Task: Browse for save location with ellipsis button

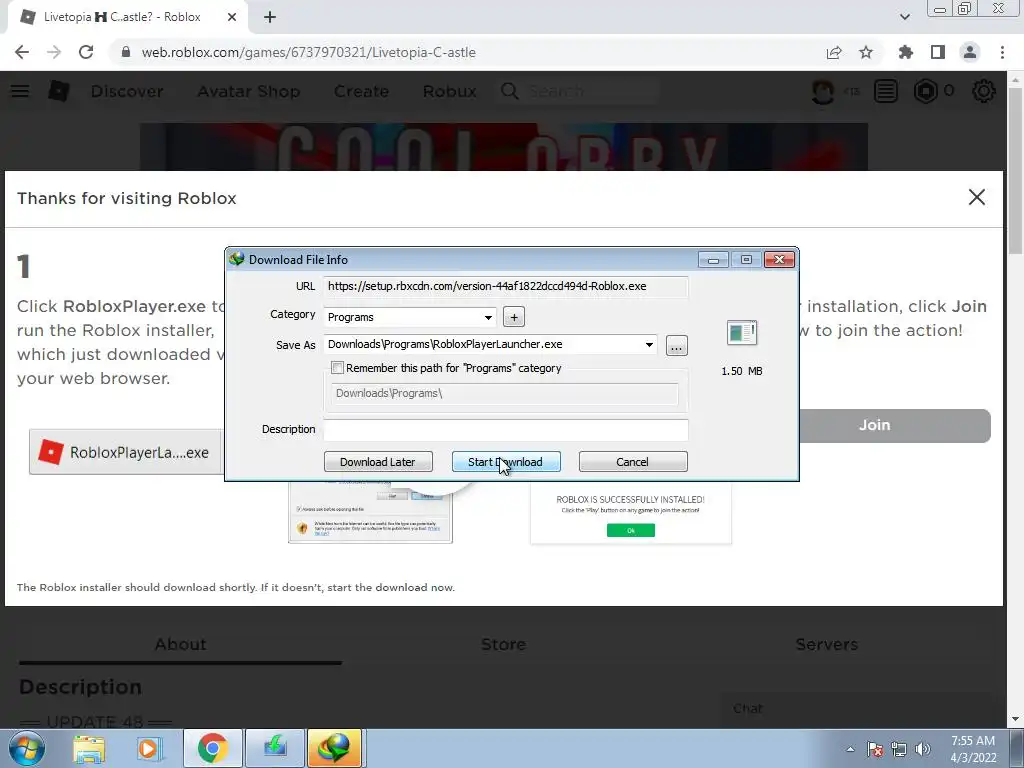Action: coord(677,345)
